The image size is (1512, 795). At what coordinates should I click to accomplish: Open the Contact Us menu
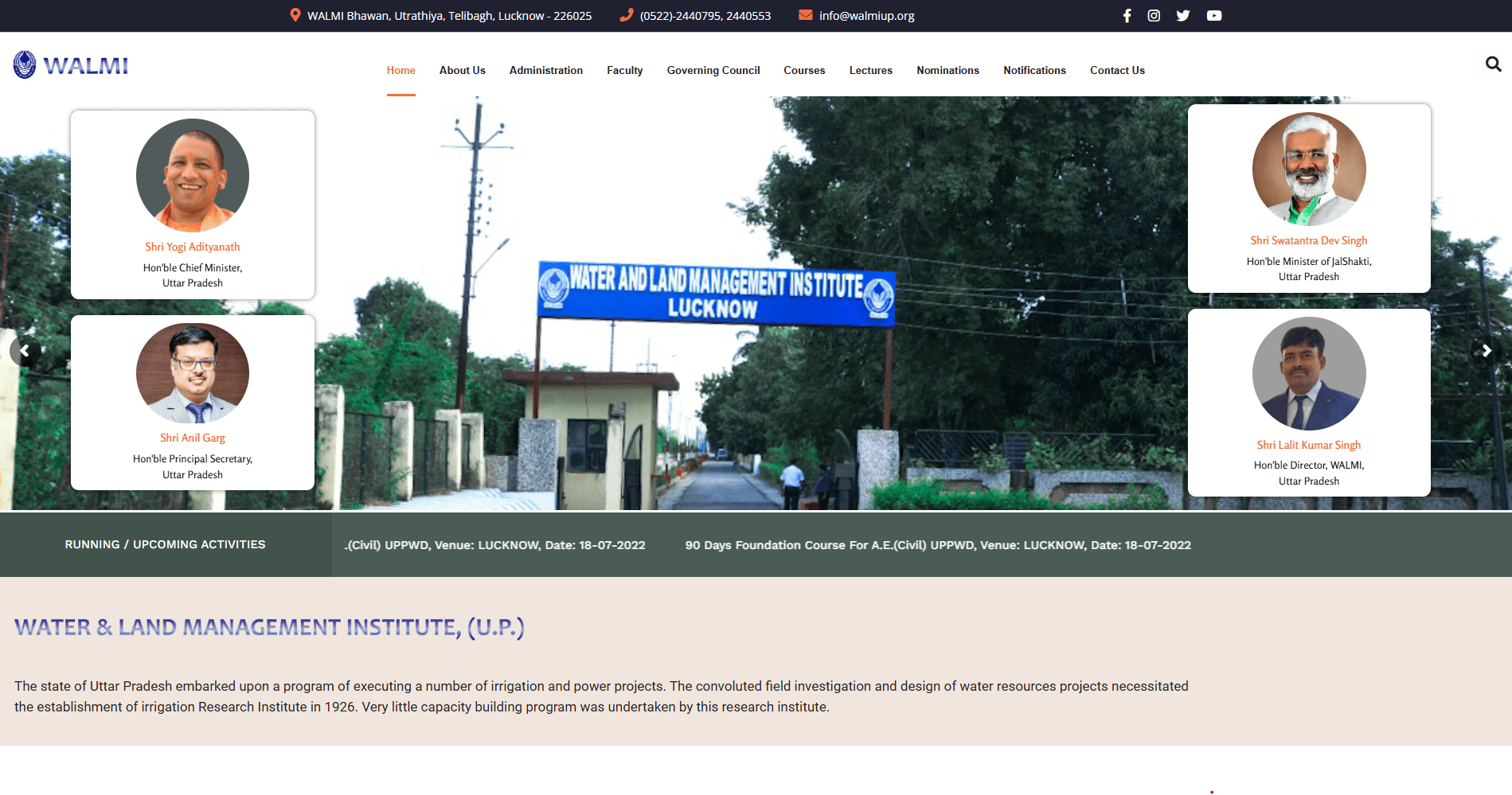pos(1117,70)
